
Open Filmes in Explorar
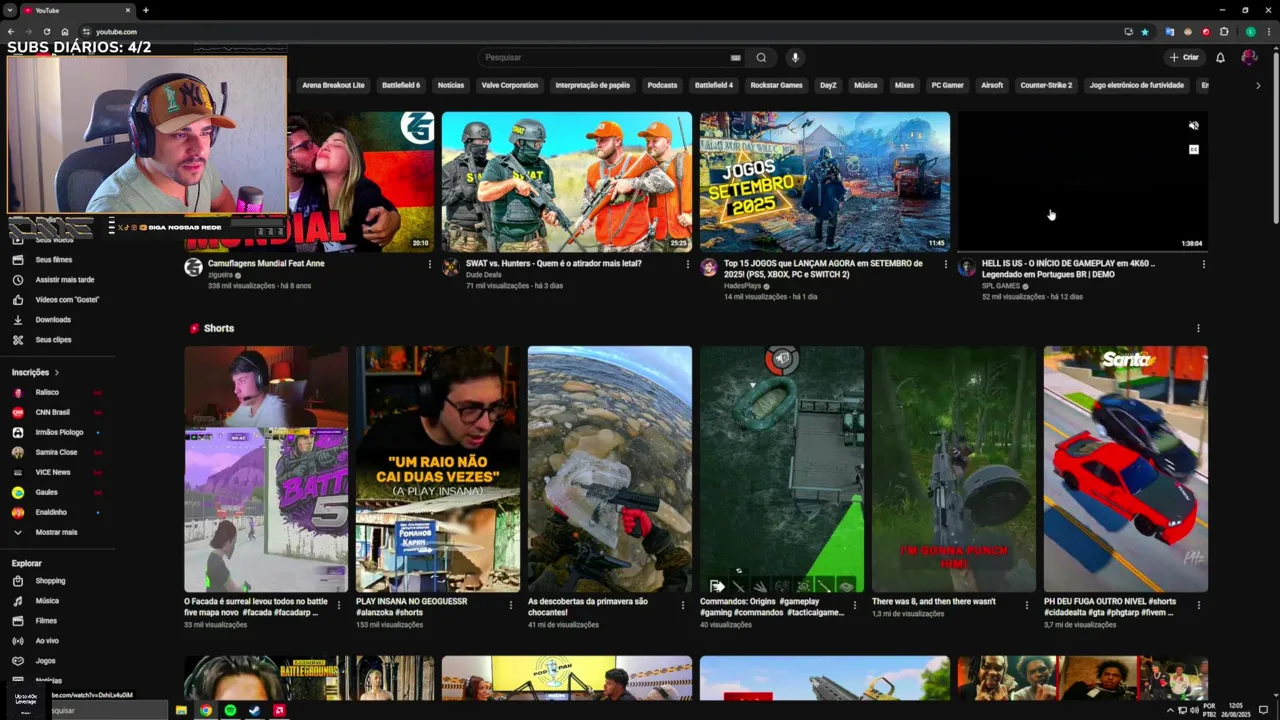[x=46, y=621]
